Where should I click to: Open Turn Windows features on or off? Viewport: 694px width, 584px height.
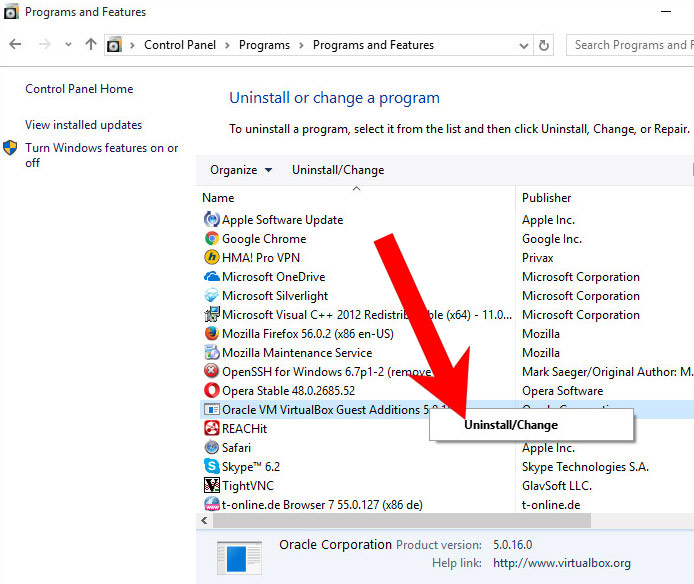tap(102, 155)
